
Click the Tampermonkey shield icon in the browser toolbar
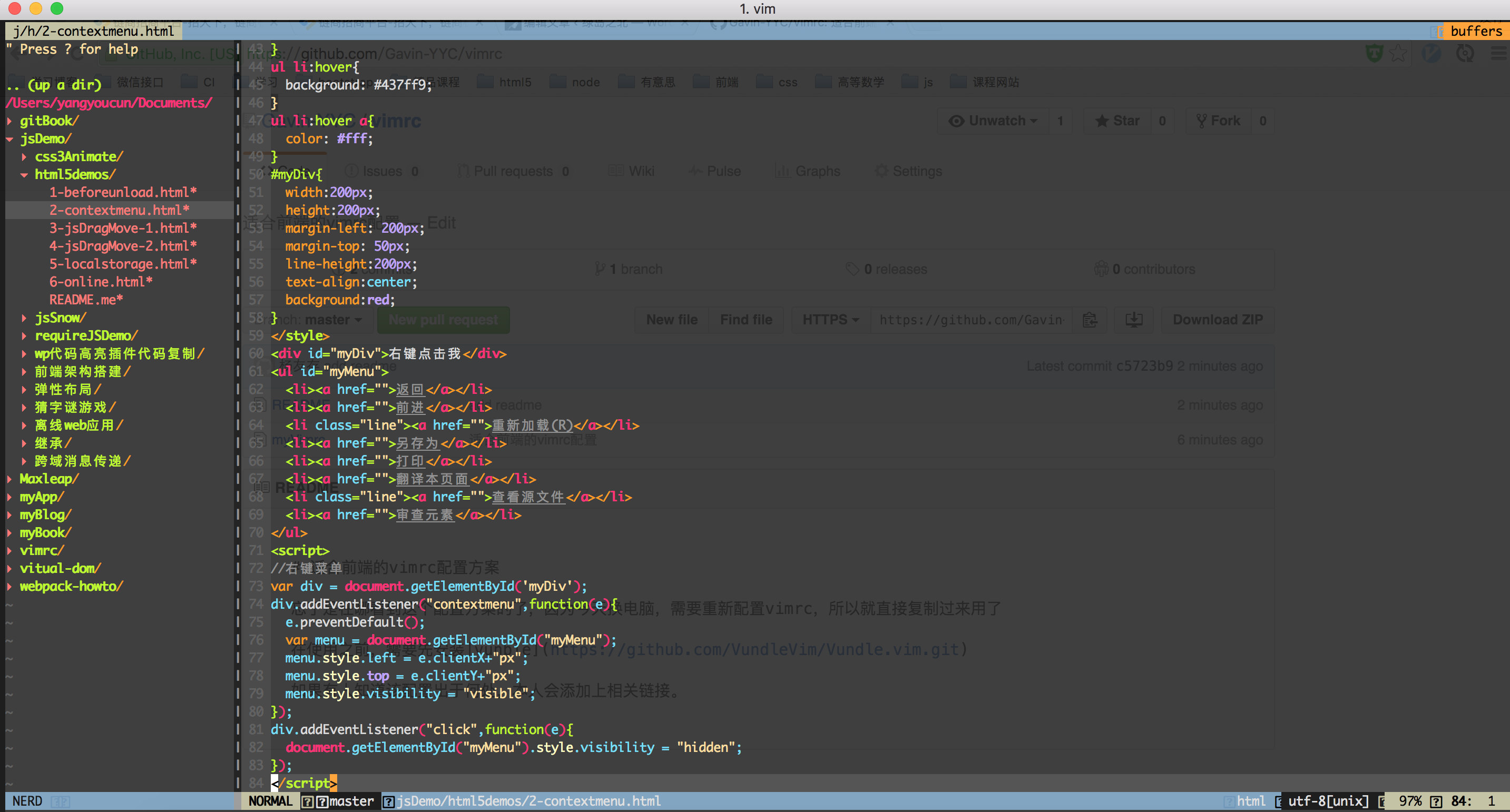tap(1375, 53)
